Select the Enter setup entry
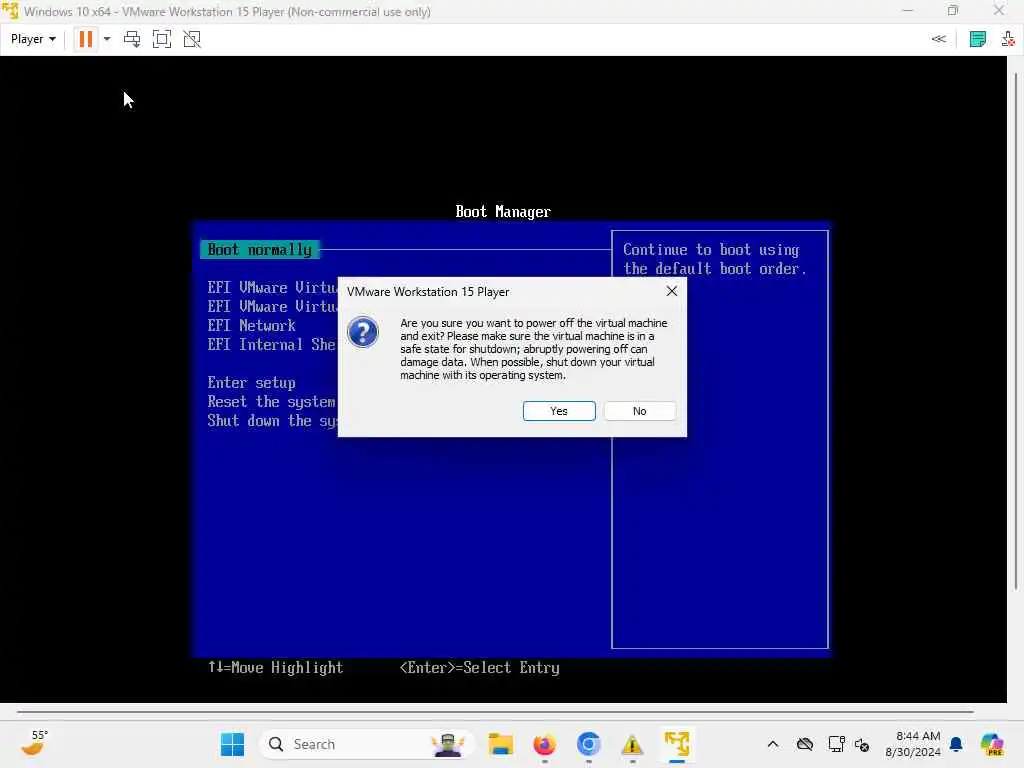1024x768 pixels. click(251, 383)
